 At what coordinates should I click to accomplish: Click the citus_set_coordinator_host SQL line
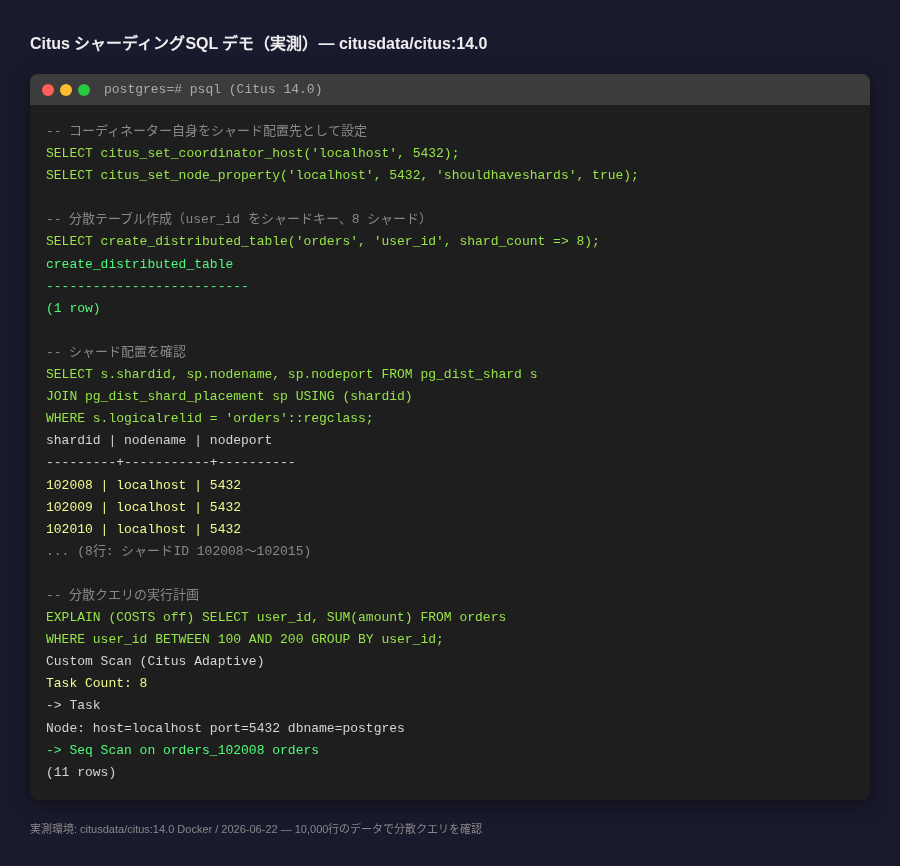pos(253,153)
